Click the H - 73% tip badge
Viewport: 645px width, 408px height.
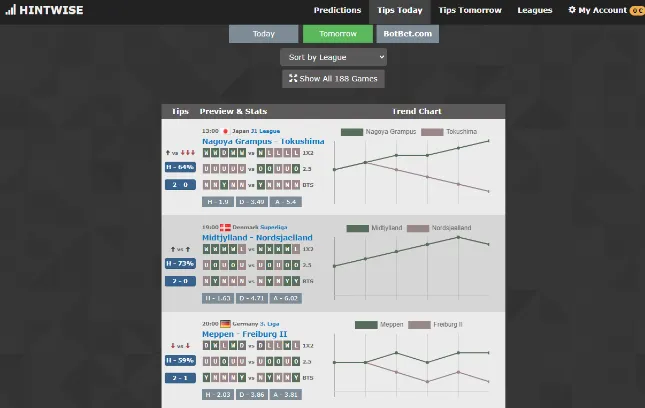180,263
